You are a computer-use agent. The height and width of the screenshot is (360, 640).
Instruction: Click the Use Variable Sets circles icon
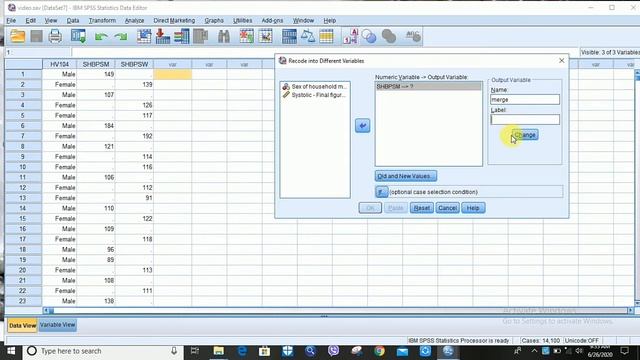pos(369,36)
